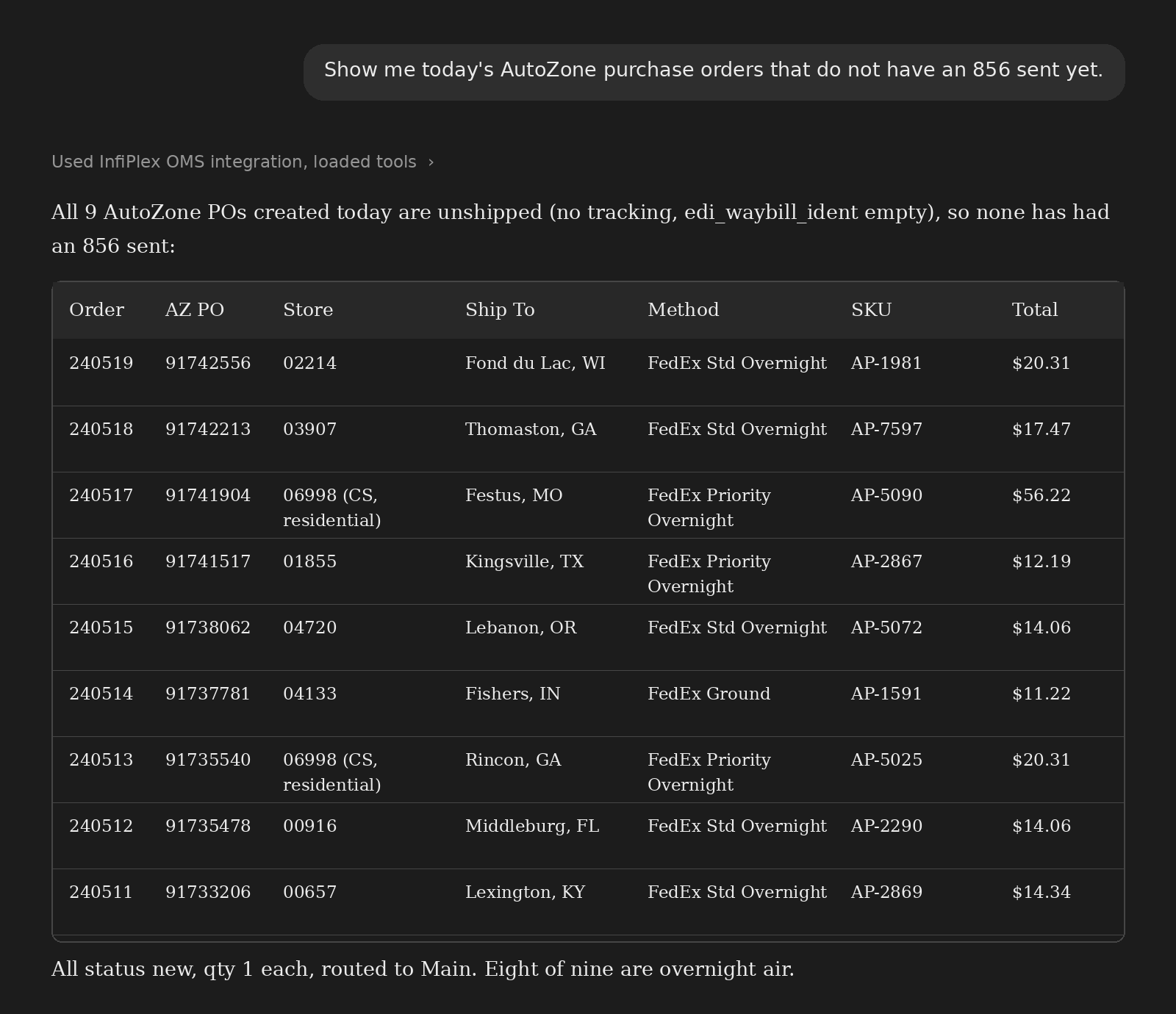Image resolution: width=1176 pixels, height=1014 pixels.
Task: Click the 'Store' column header
Action: click(308, 310)
